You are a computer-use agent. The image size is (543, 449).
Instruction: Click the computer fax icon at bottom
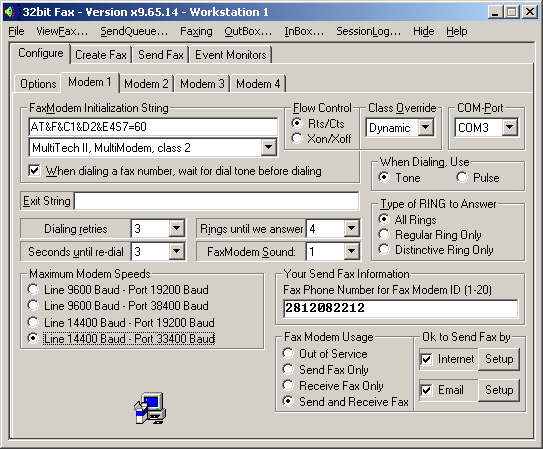(150, 408)
